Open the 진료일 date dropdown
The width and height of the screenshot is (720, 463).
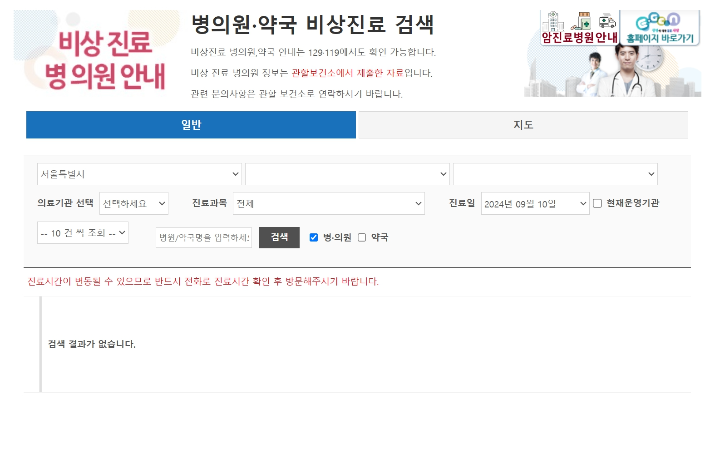tap(535, 203)
